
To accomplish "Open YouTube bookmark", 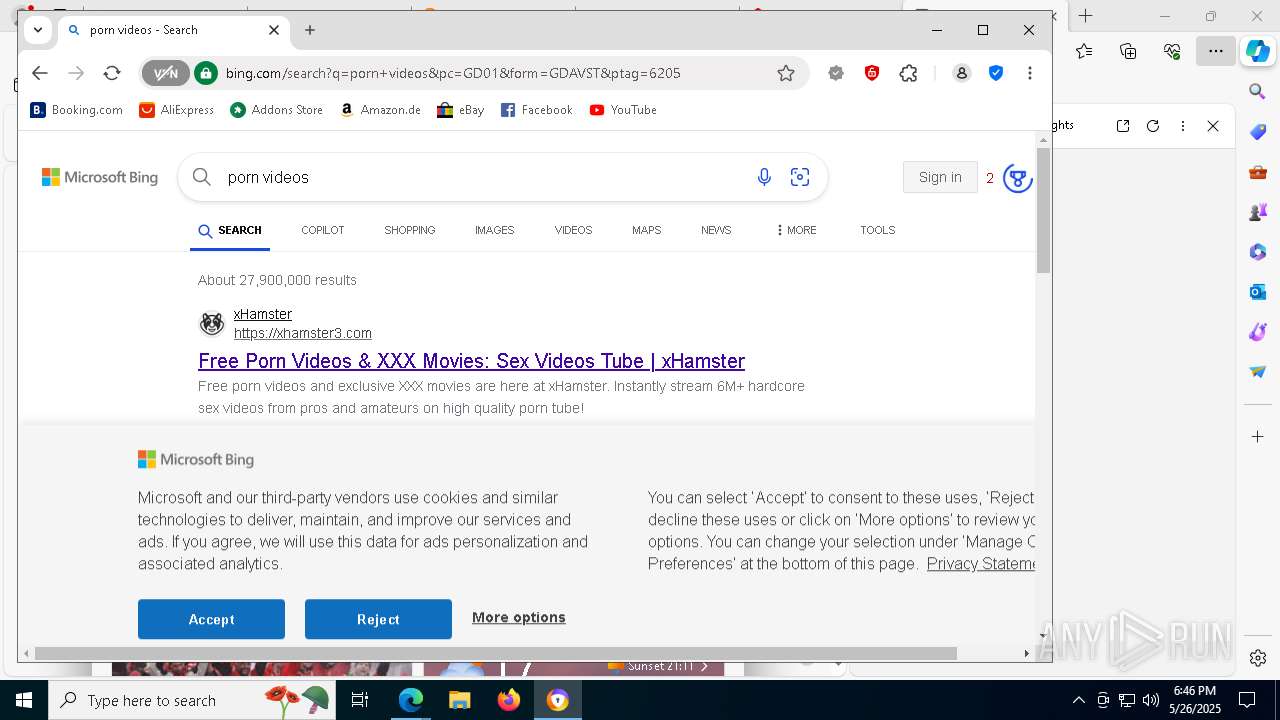I will tap(623, 110).
